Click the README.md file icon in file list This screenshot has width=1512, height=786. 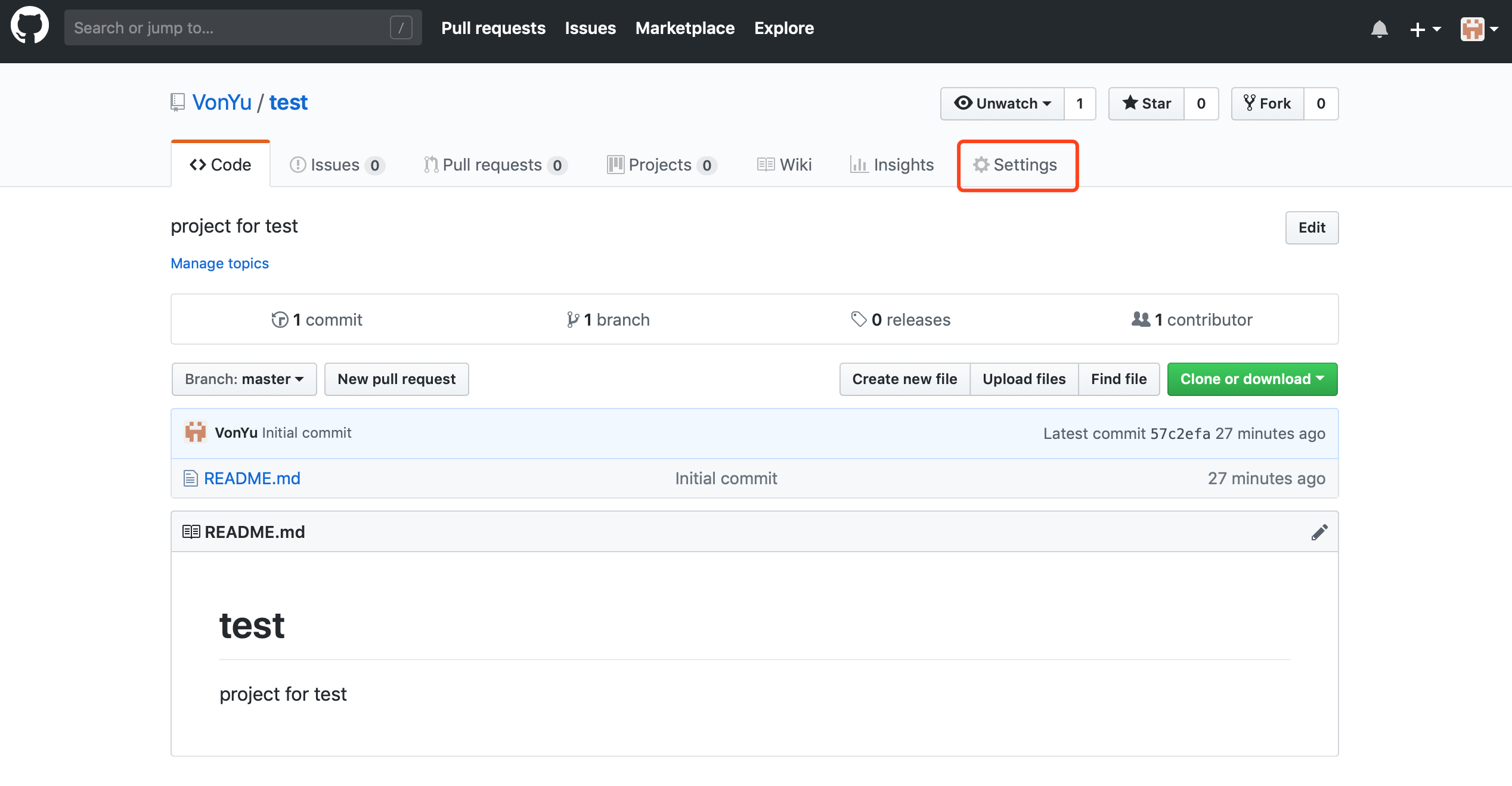click(190, 478)
